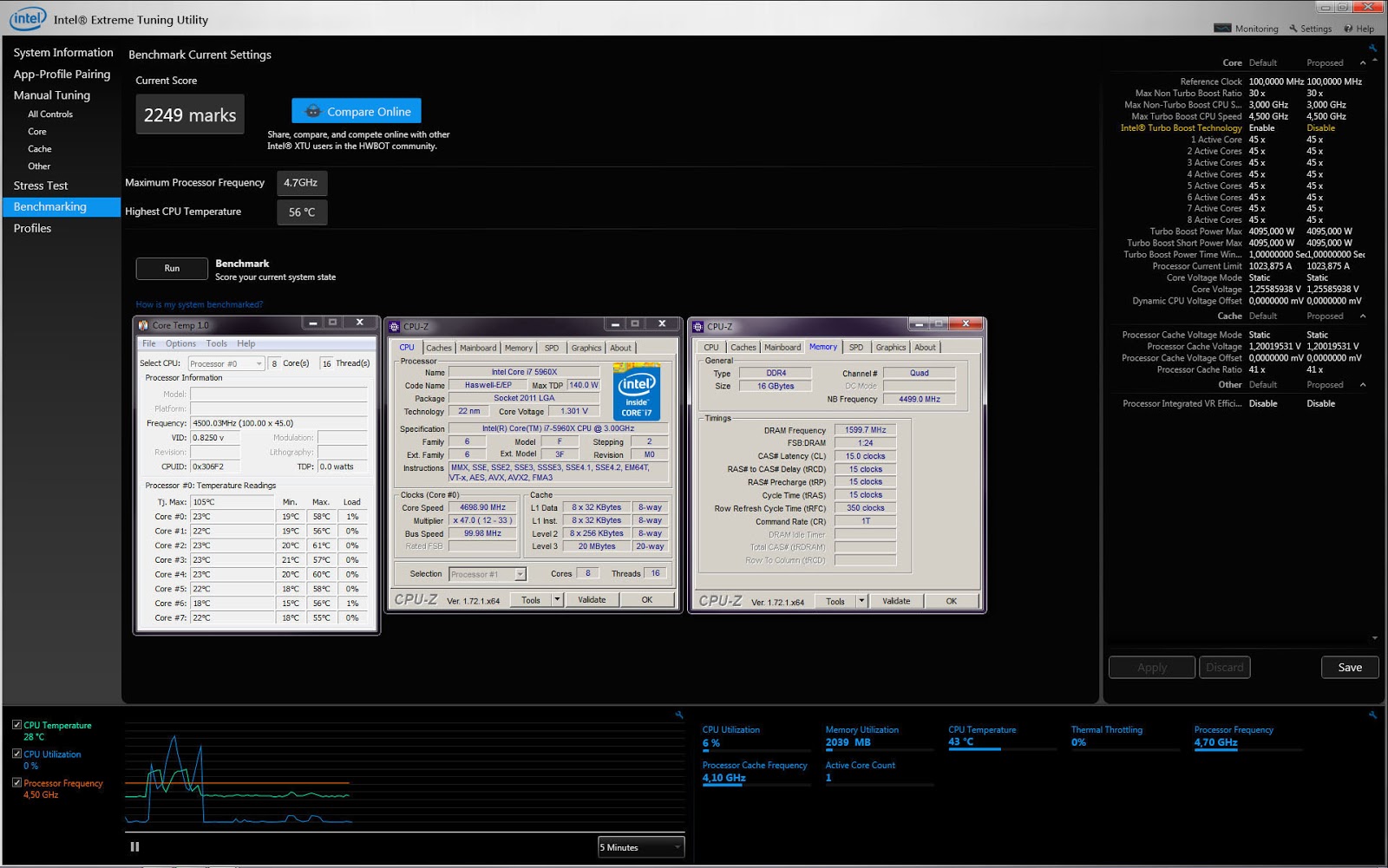Open 'How is my system benchmarked?' link
Image resolution: width=1388 pixels, height=868 pixels.
(199, 304)
